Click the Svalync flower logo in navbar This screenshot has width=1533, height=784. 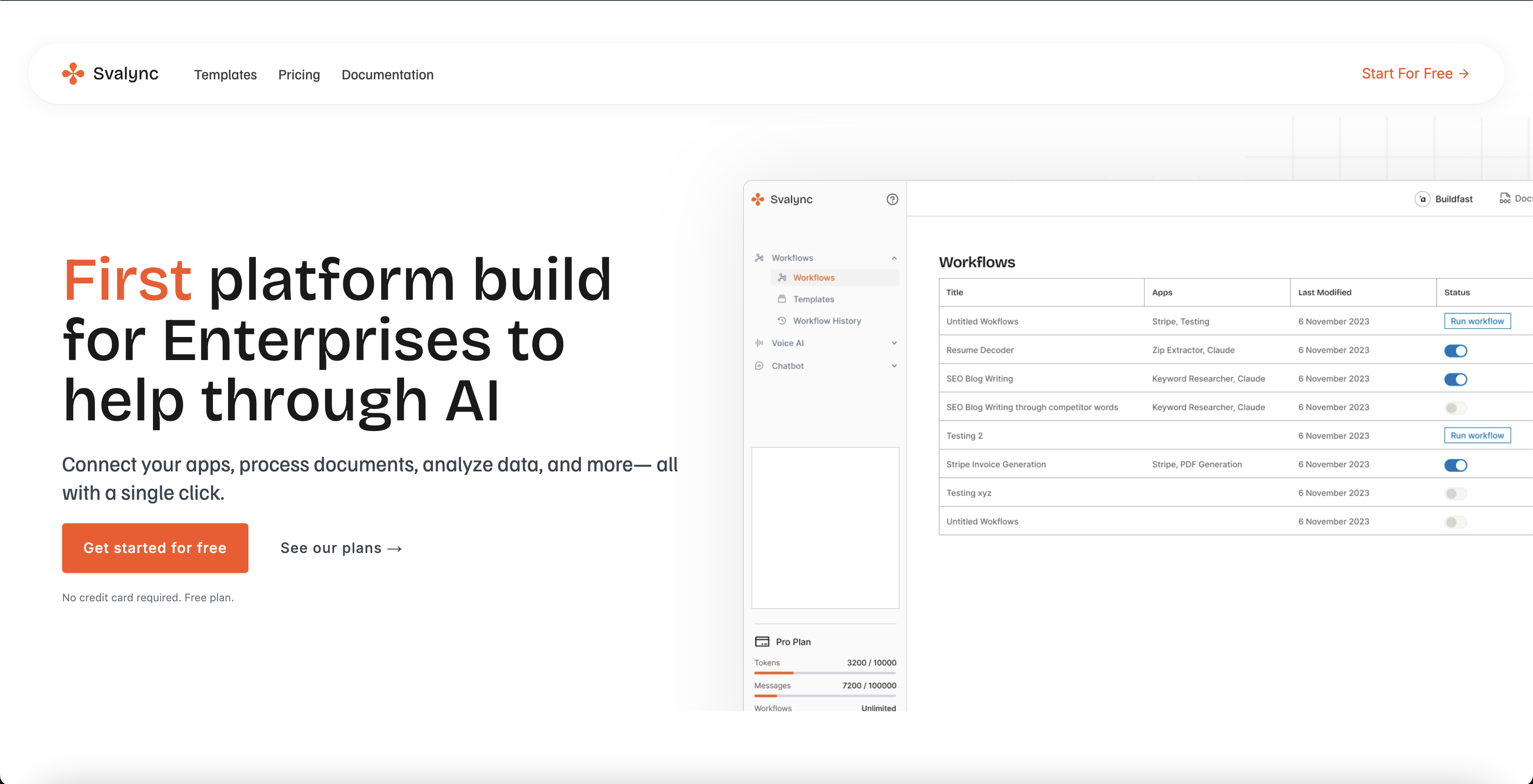[x=73, y=74]
